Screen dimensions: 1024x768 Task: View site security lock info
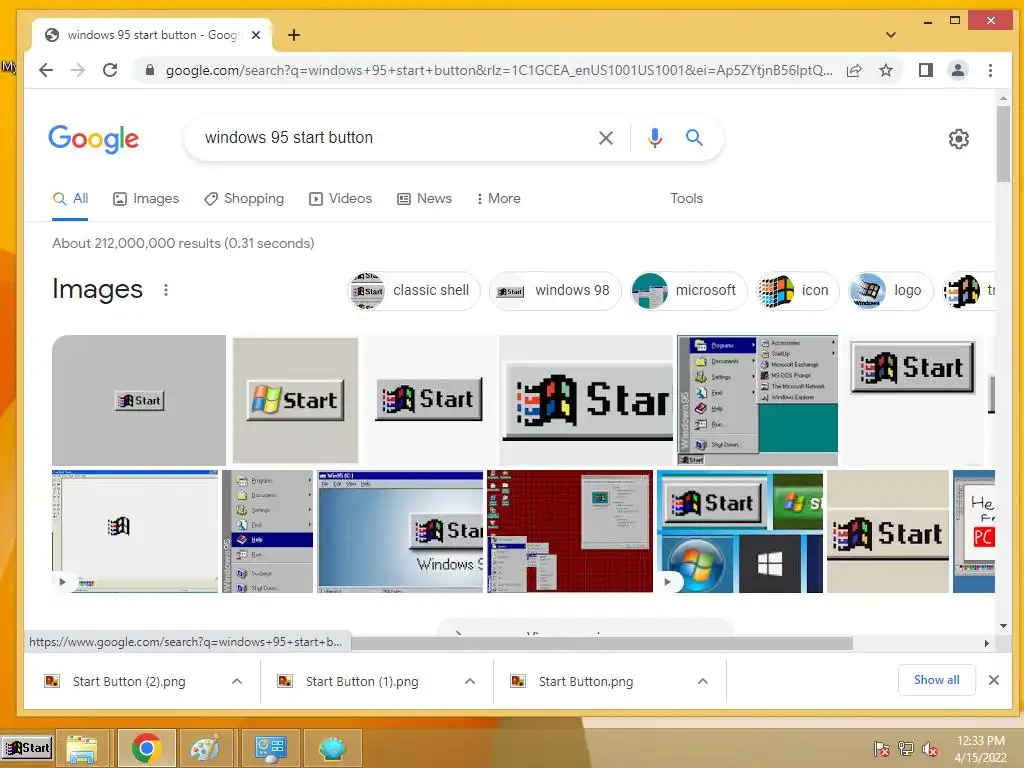(150, 70)
